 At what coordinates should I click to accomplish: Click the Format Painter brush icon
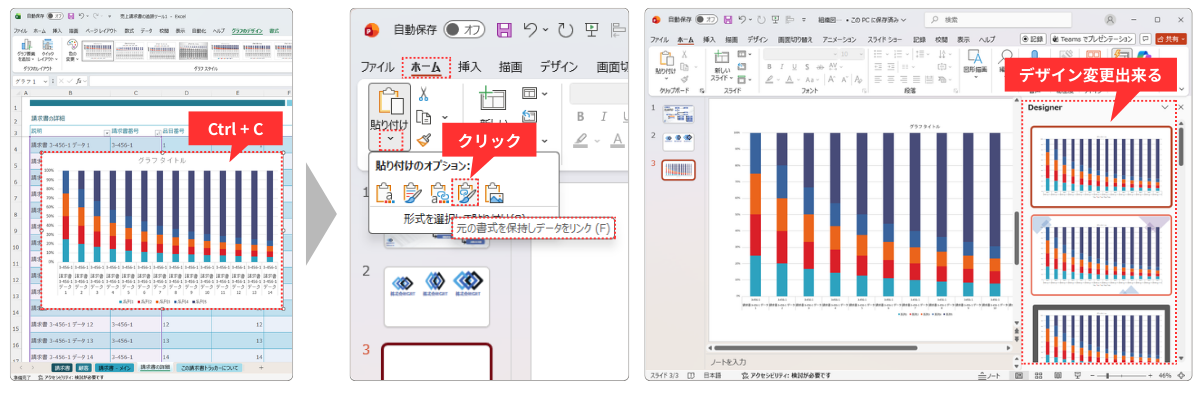[424, 141]
